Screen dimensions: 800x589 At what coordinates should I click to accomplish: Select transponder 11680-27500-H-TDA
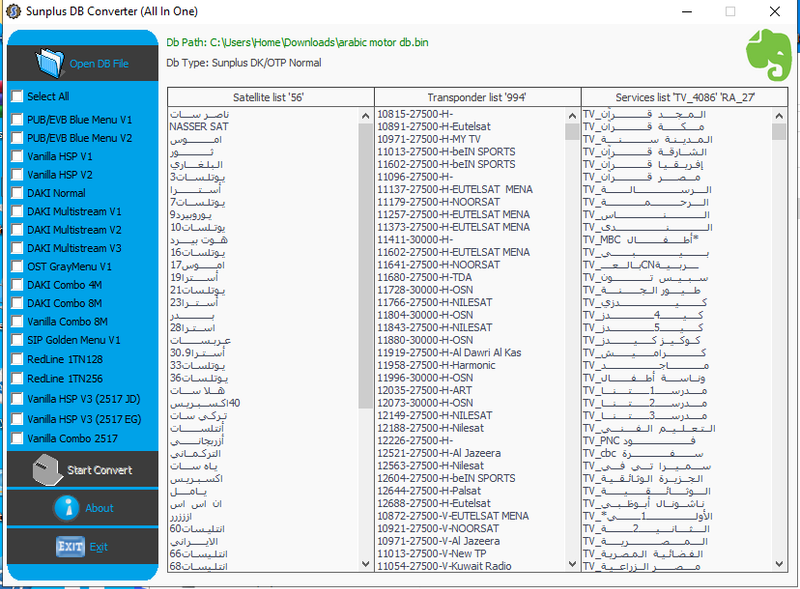424,277
